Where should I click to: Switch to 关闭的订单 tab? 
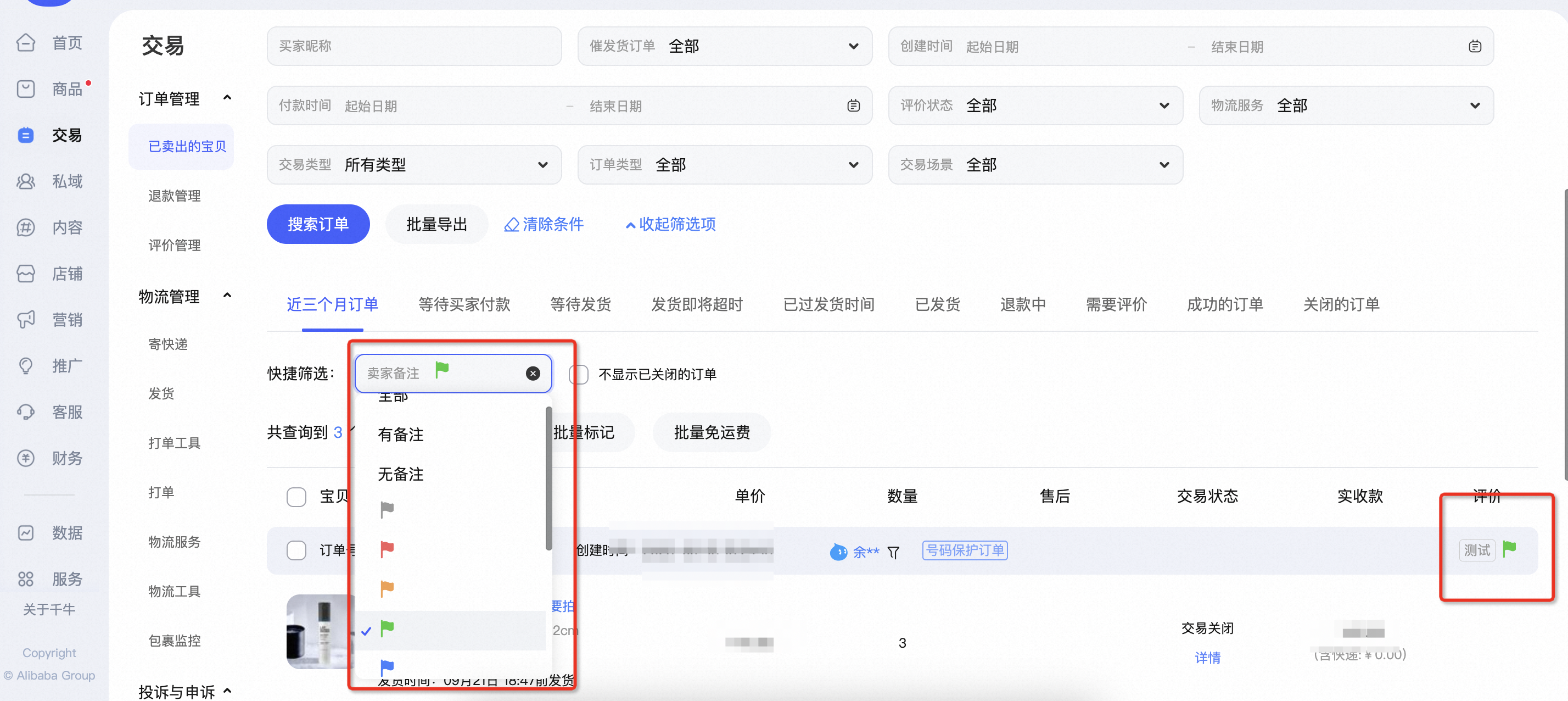[x=1341, y=304]
